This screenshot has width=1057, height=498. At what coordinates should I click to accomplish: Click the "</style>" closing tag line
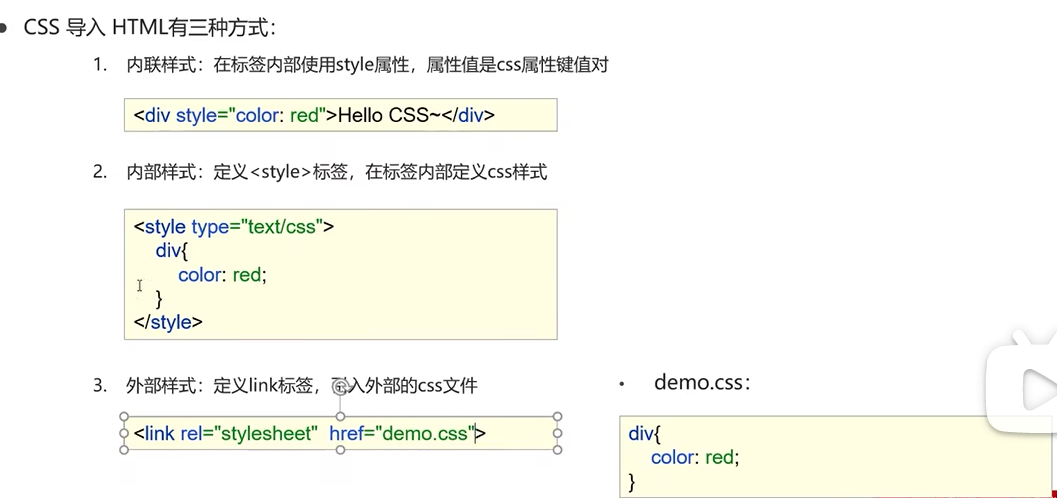point(168,322)
